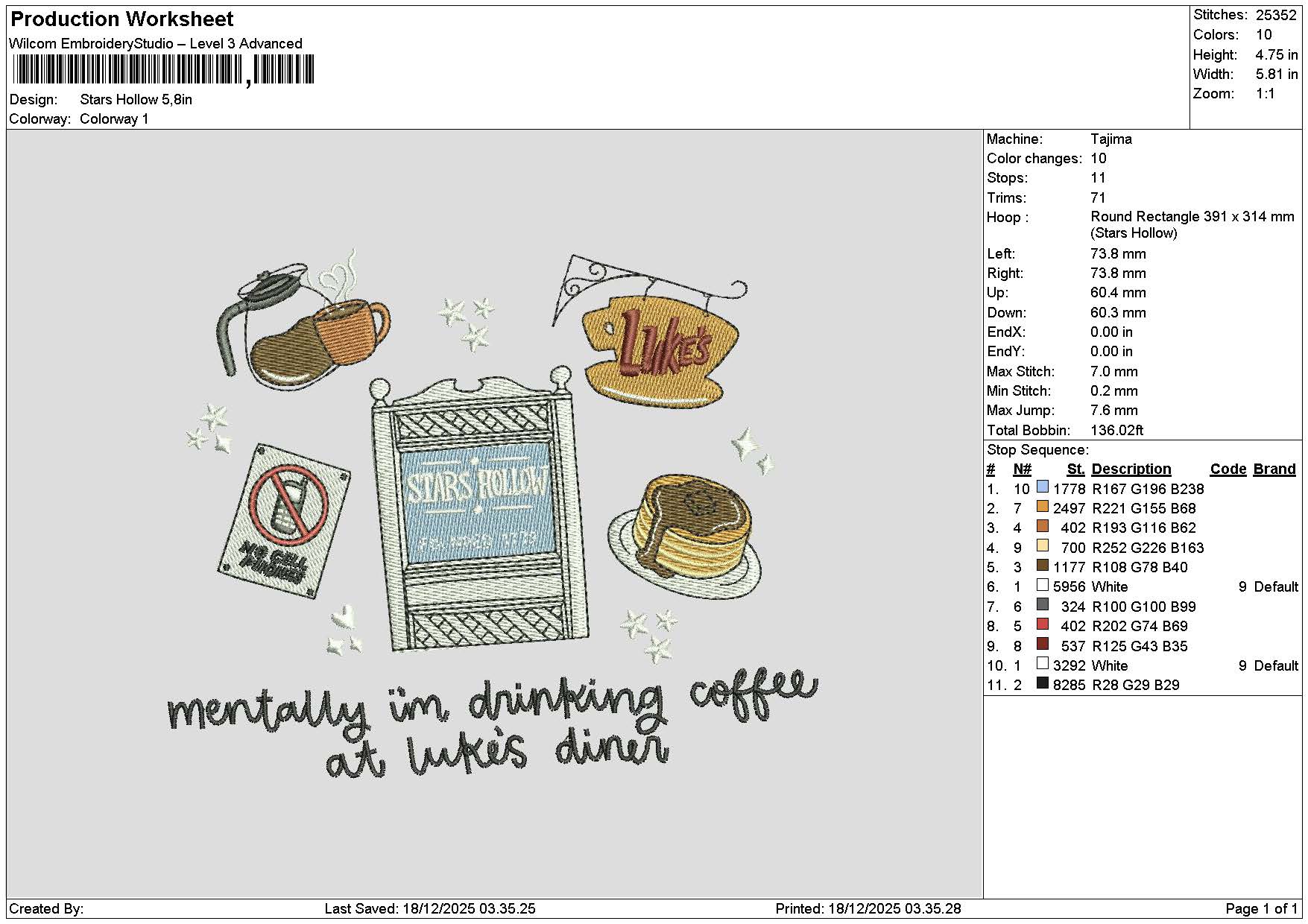
Task: Click the light blue swatch for stop 1
Action: [1042, 487]
